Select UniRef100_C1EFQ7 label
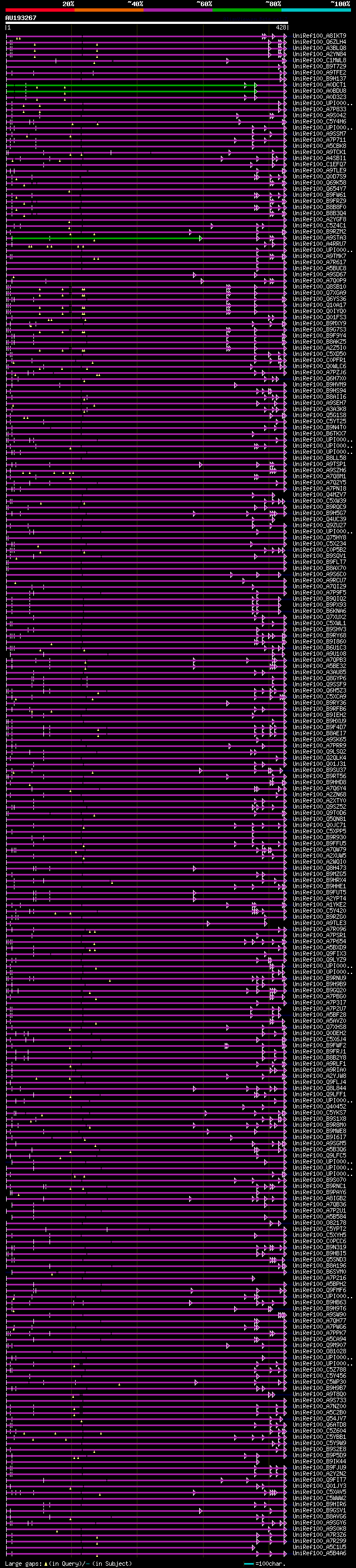The width and height of the screenshot is (356, 1568). [x=319, y=164]
